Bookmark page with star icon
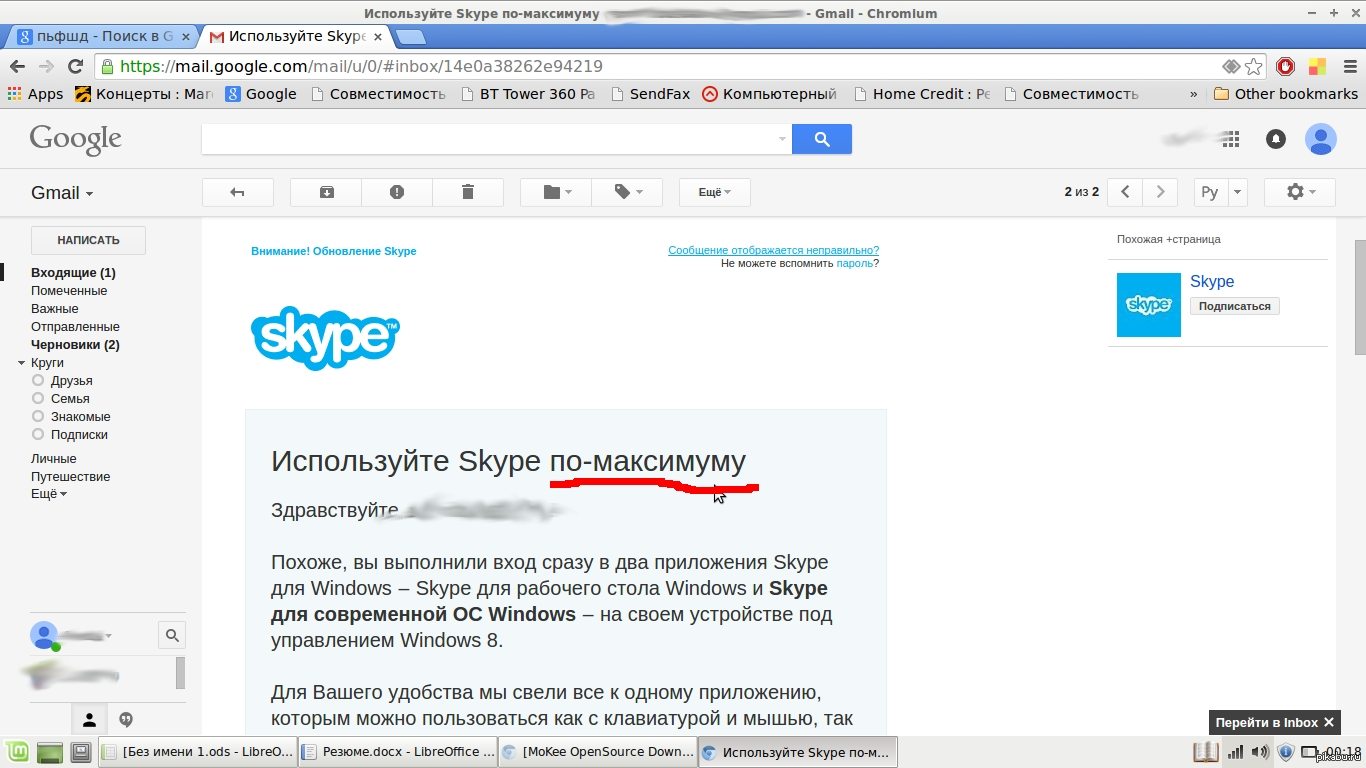This screenshot has height=768, width=1366. (1254, 66)
